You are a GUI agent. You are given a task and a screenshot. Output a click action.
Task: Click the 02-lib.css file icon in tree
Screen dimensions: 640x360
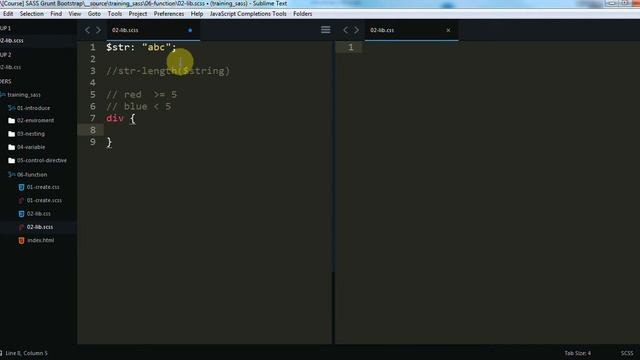point(21,213)
